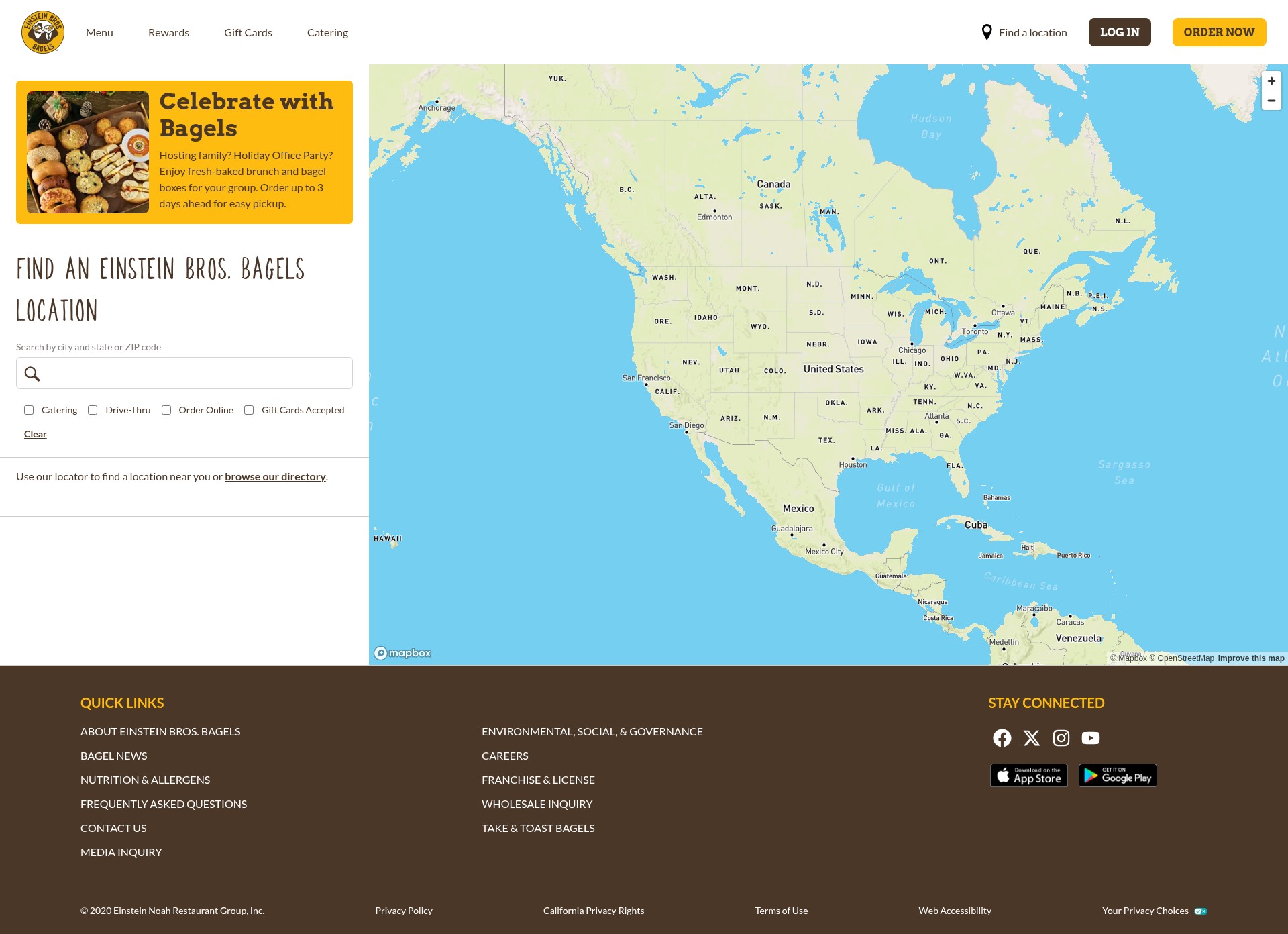Screen dimensions: 1288x934
Task: Click the Chicago label on the map
Action: click(912, 350)
